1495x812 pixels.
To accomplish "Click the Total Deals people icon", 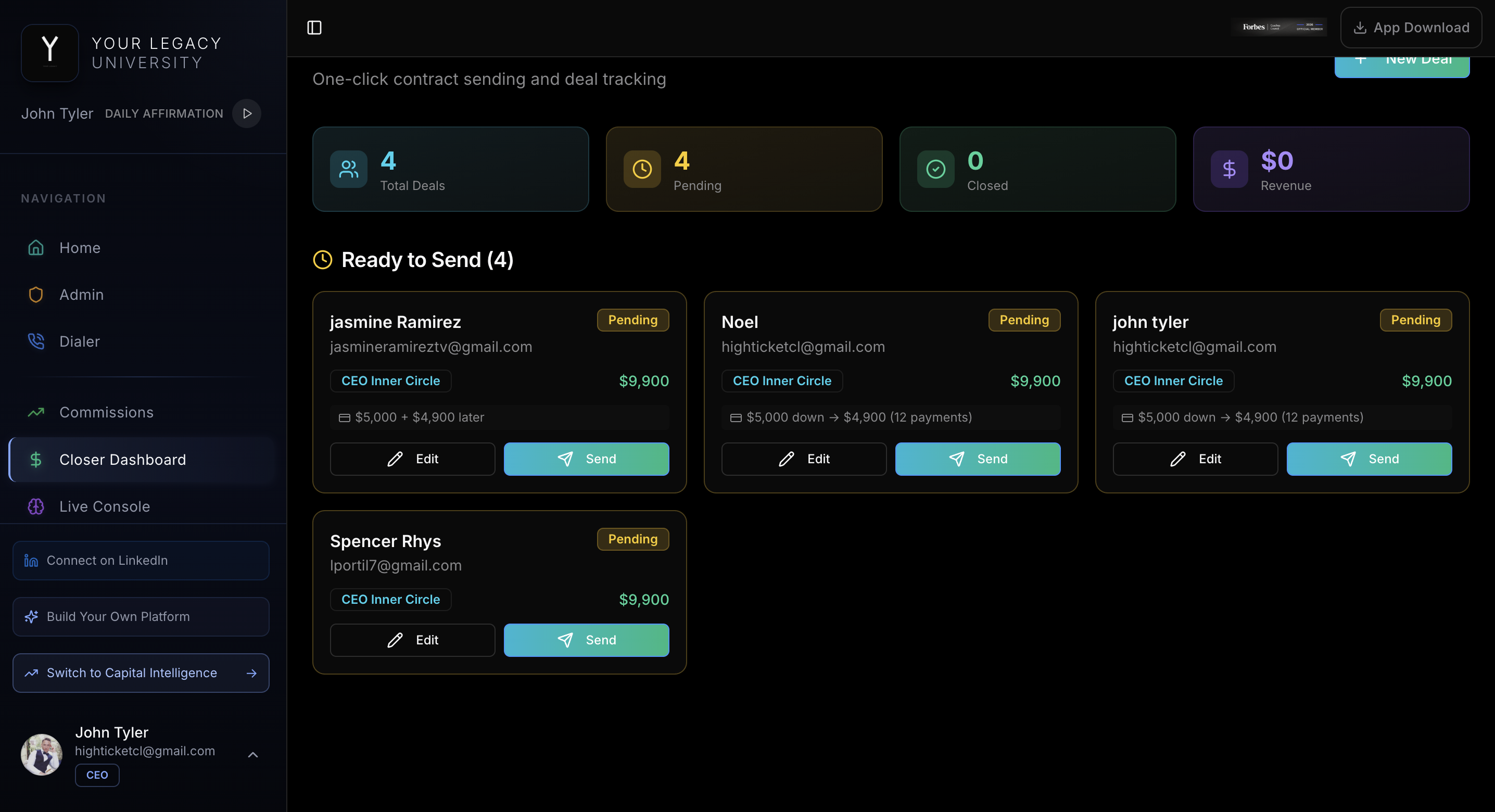I will pyautogui.click(x=348, y=170).
